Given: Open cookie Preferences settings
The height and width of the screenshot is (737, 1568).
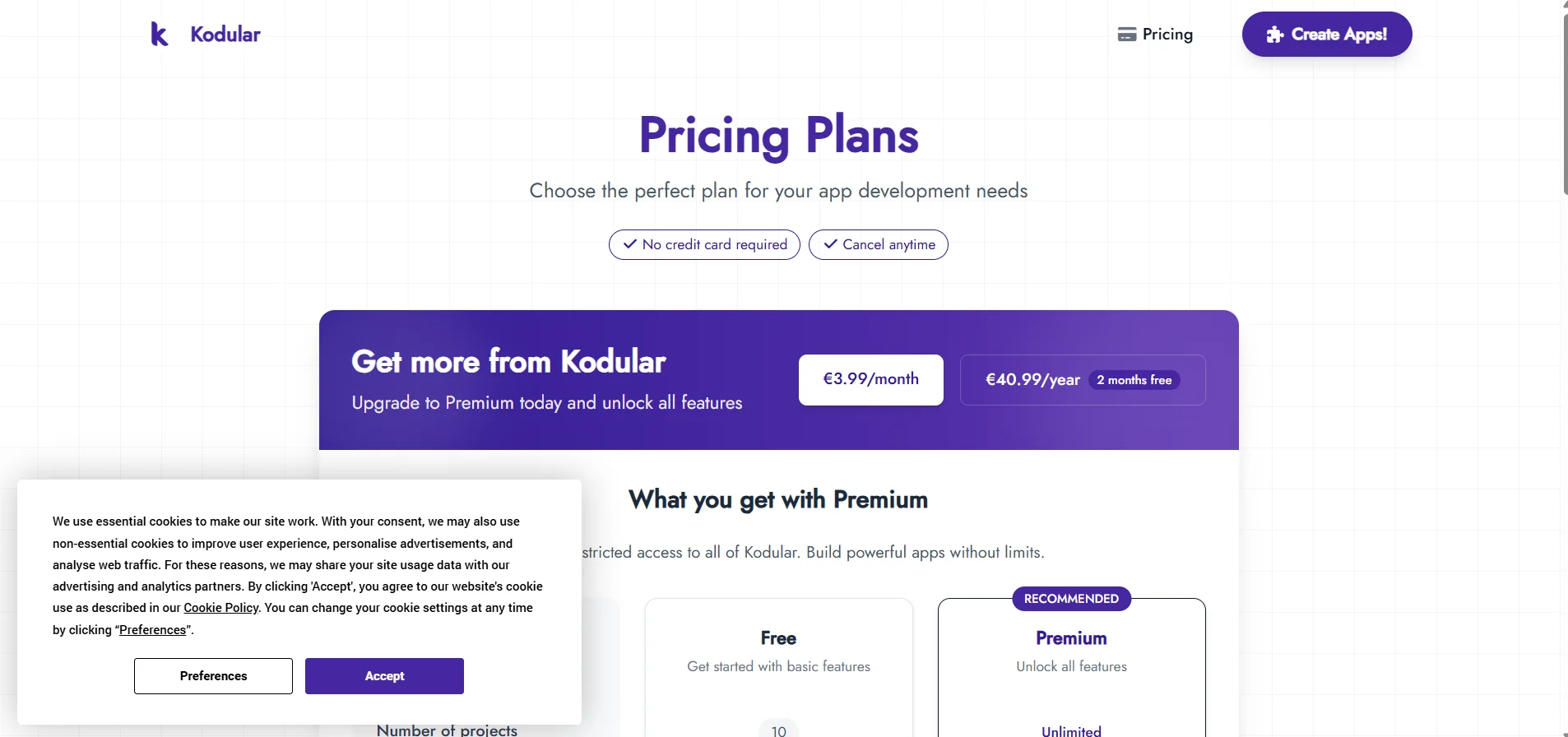Looking at the screenshot, I should [x=212, y=675].
